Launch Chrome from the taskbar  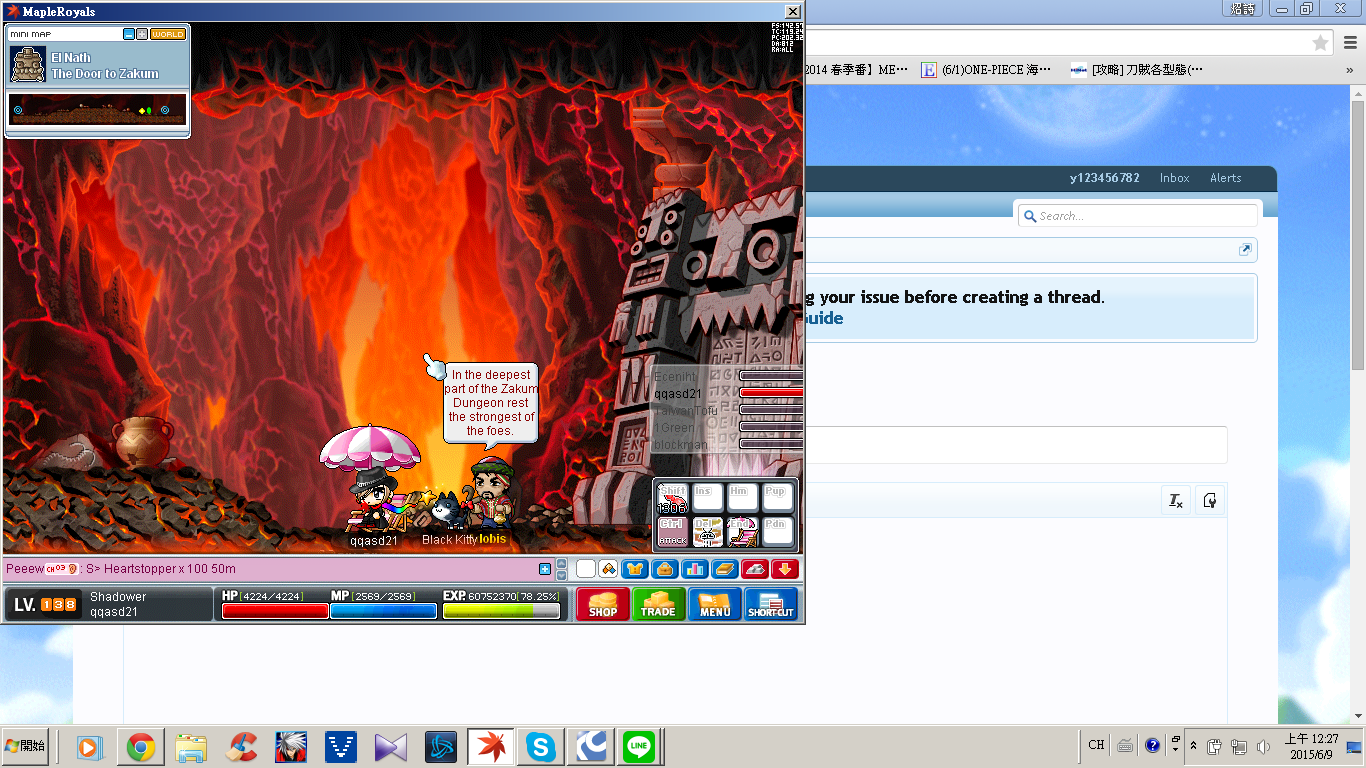point(140,747)
